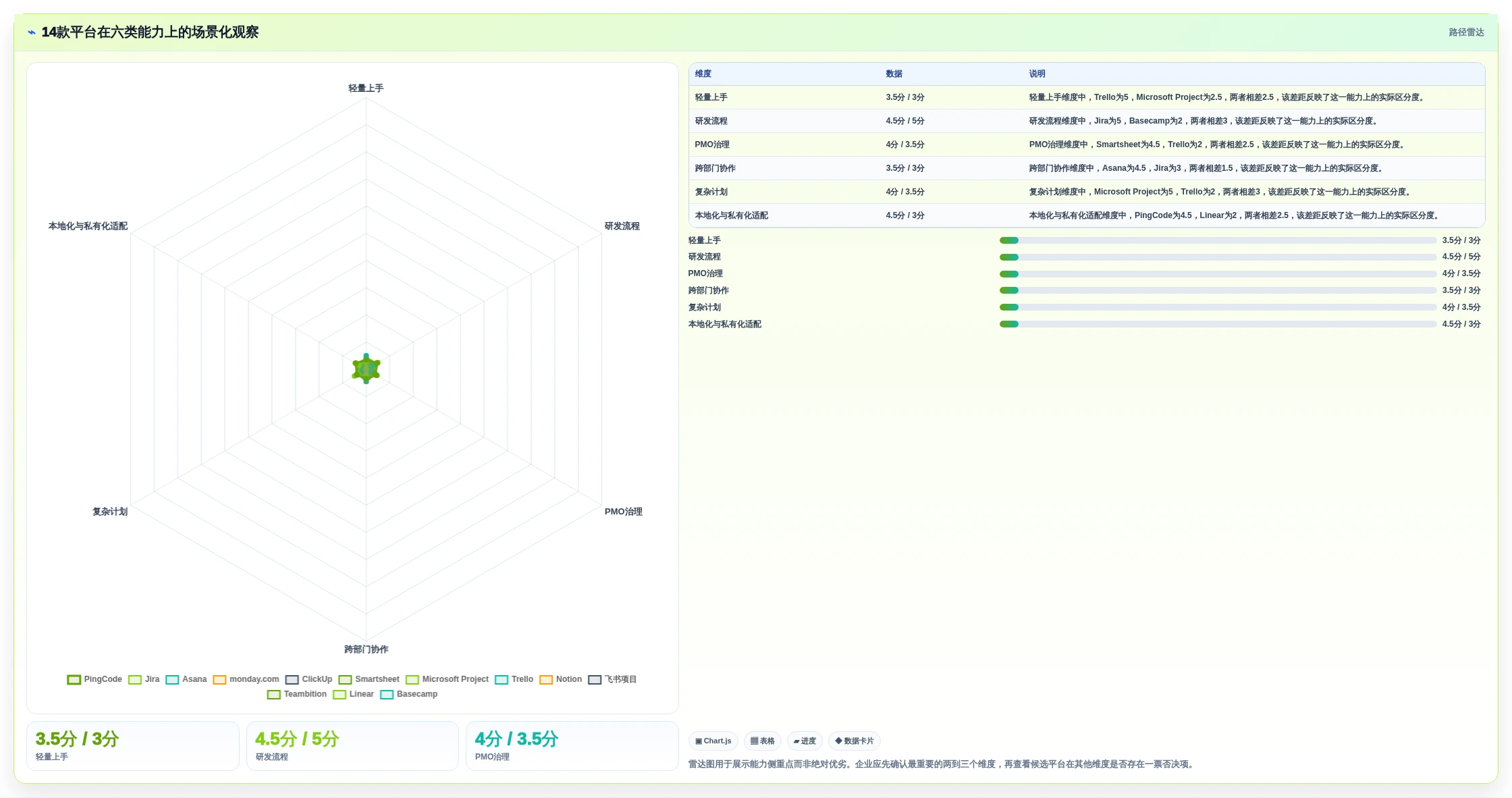Click the footnote text about 雷达图
1512x798 pixels.
[942, 764]
